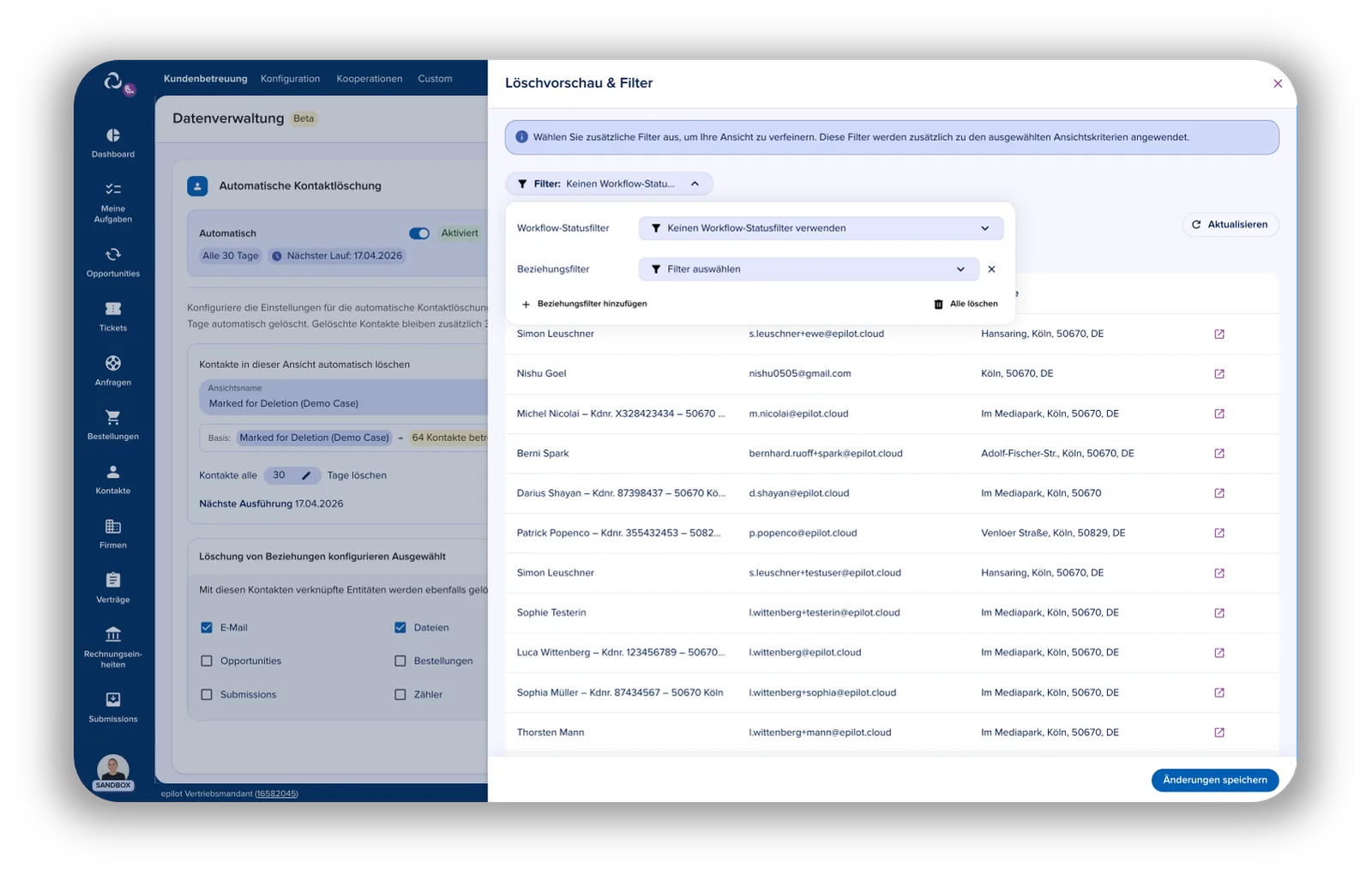Image resolution: width=1372 pixels, height=875 pixels.
Task: Open the Workflow-Statusfilter dropdown
Action: 821,228
